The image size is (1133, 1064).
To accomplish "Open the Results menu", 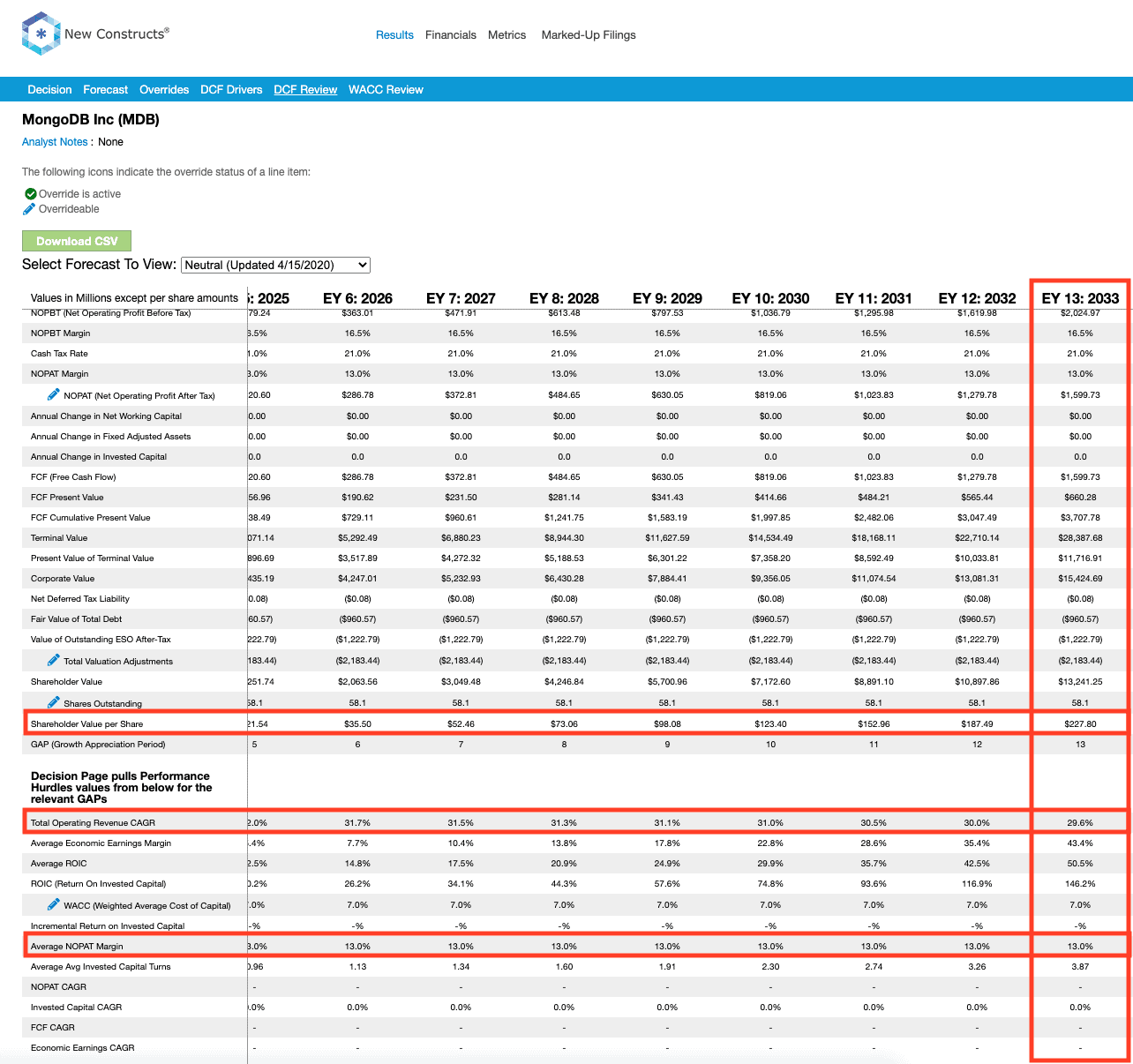I will pyautogui.click(x=394, y=35).
